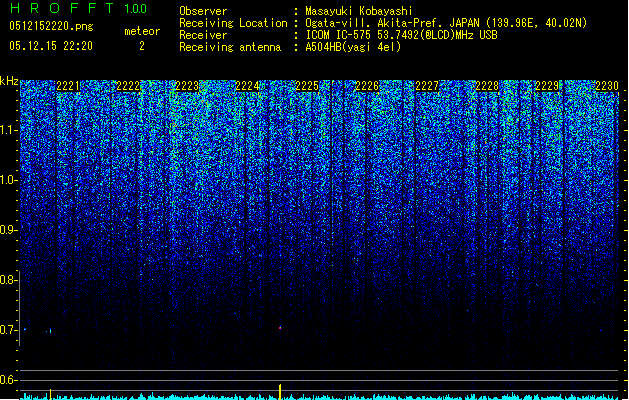
Task: Click the 1.1 frequency axis label
Action: tap(9, 130)
